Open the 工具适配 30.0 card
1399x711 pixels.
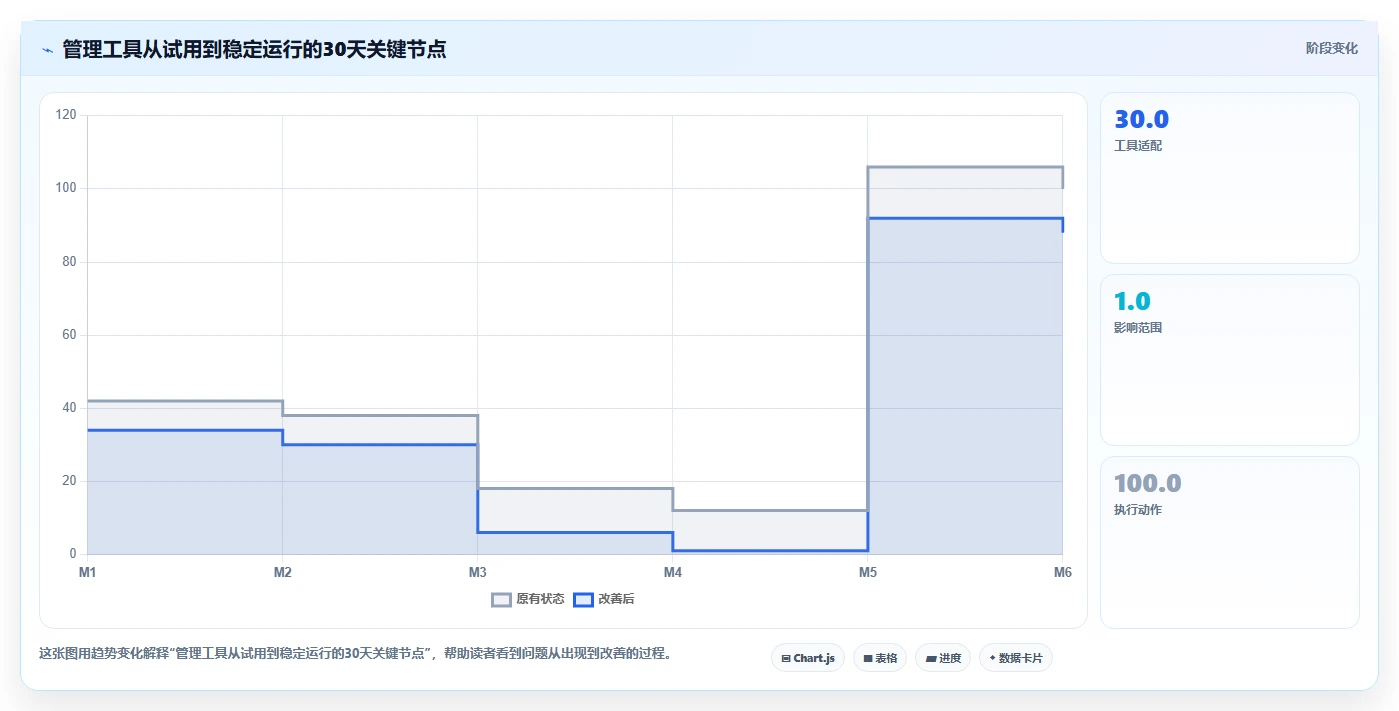pyautogui.click(x=1229, y=178)
